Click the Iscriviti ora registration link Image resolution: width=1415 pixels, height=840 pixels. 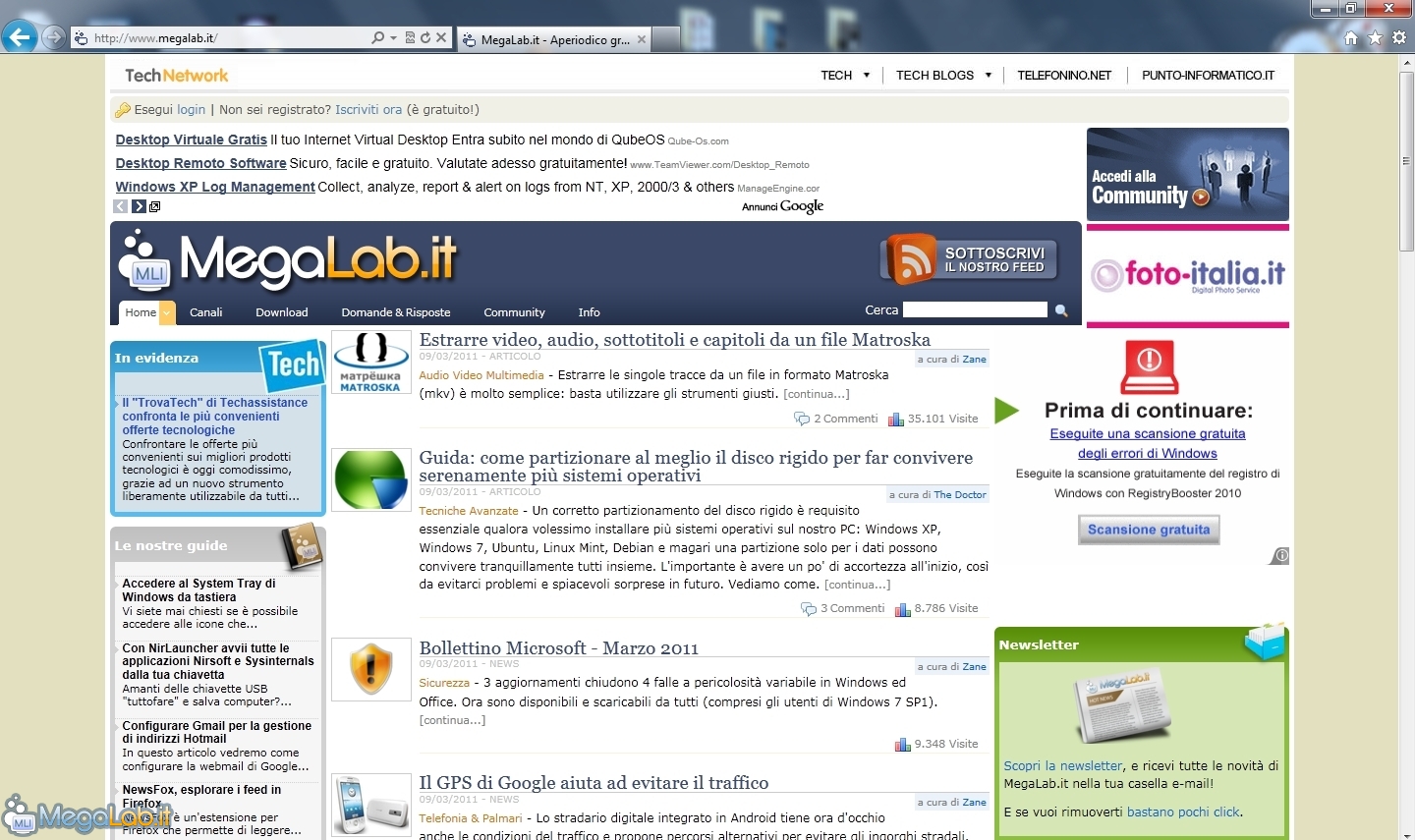tap(368, 110)
